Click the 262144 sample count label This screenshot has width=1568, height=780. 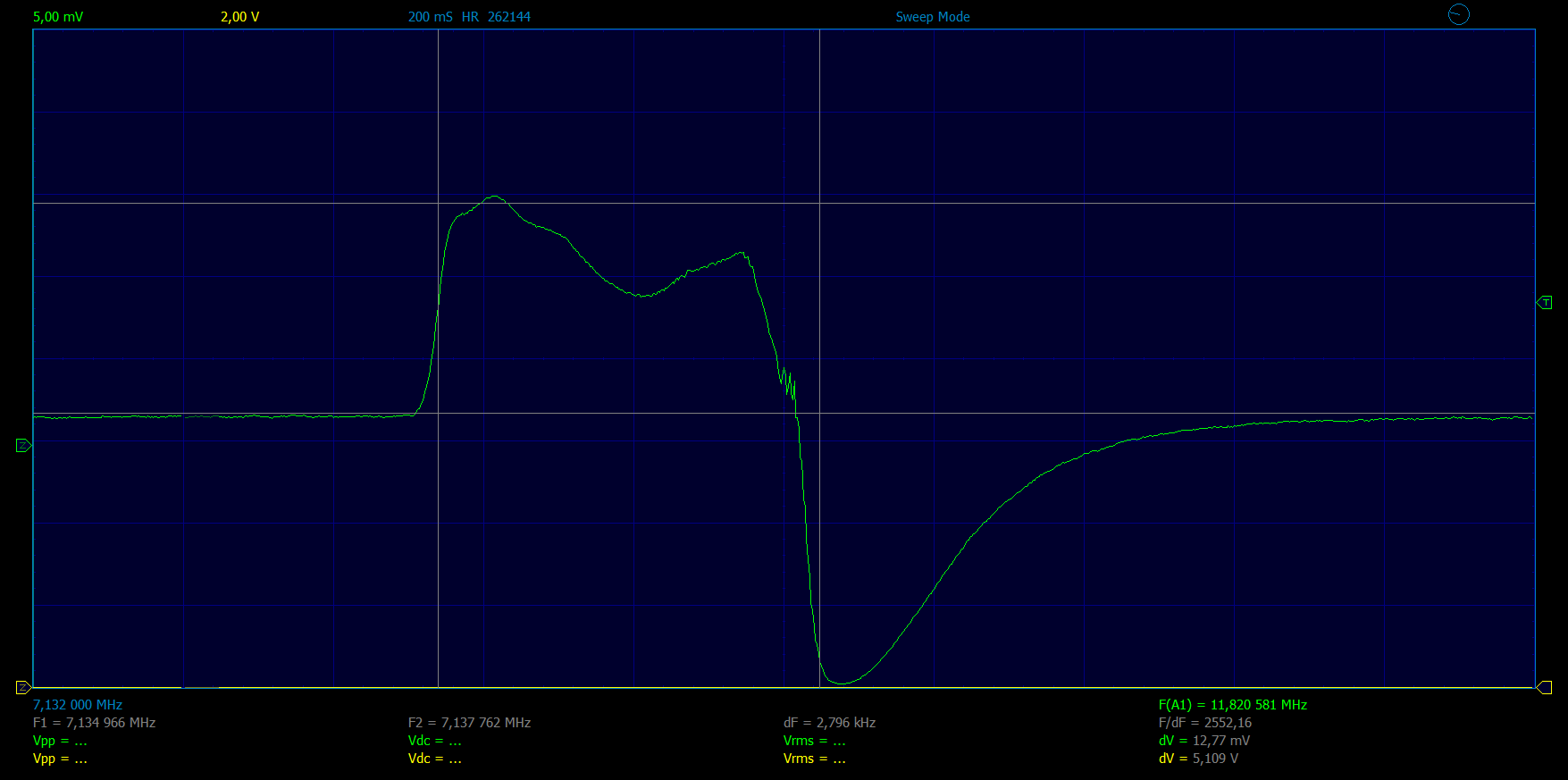[x=509, y=17]
